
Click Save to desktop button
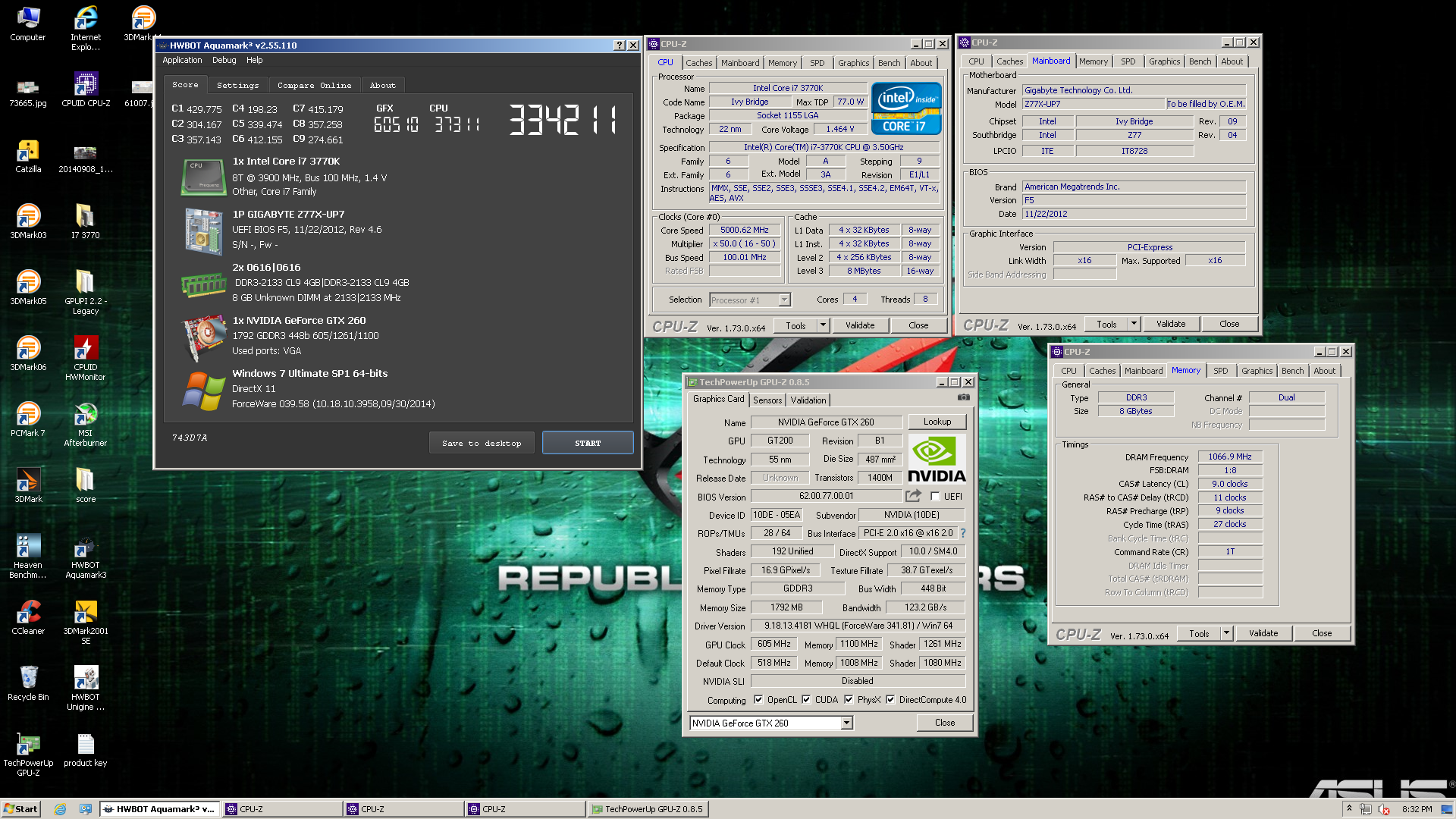(x=482, y=443)
